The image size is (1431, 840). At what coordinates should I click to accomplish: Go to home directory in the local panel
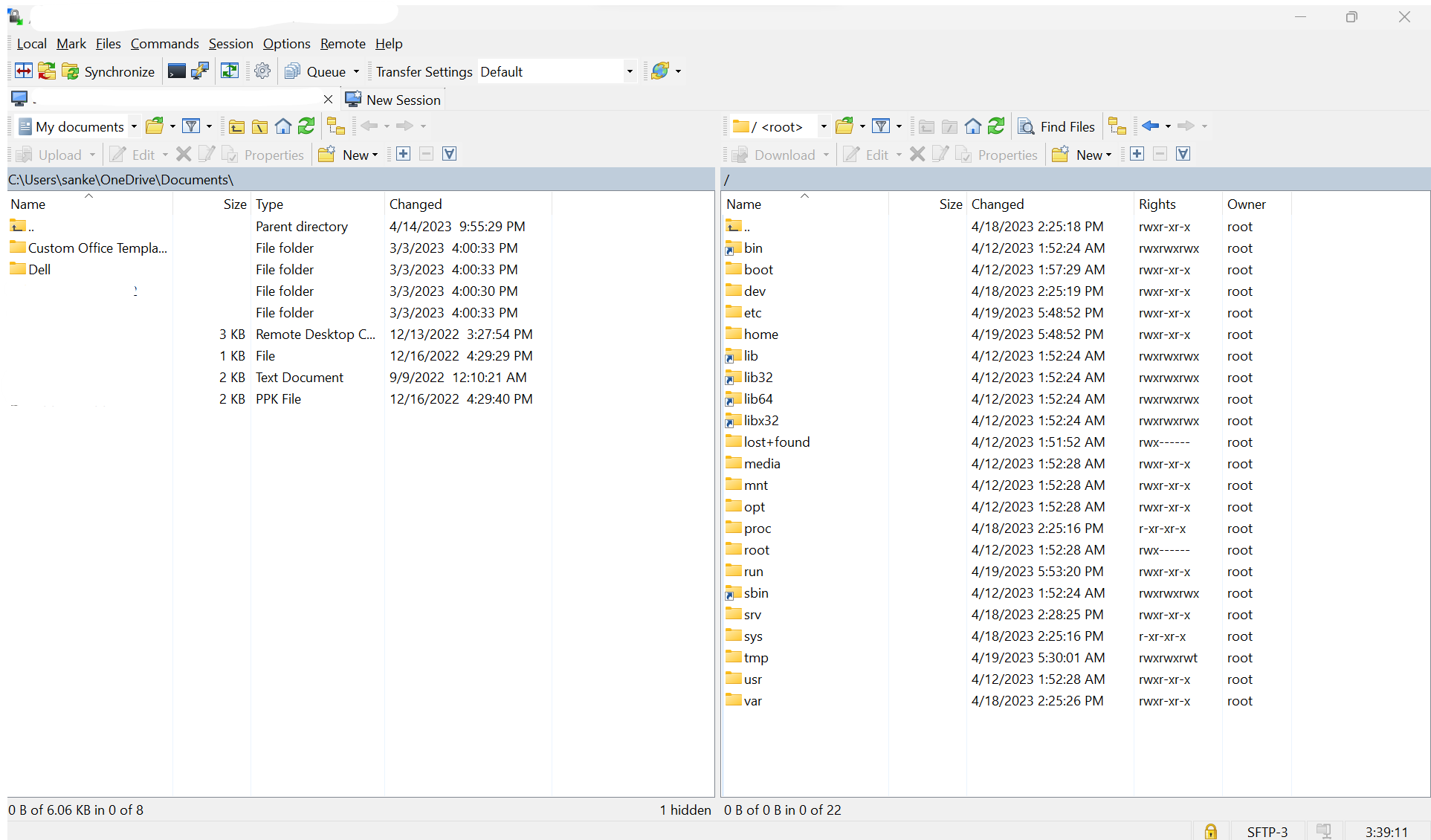click(283, 126)
